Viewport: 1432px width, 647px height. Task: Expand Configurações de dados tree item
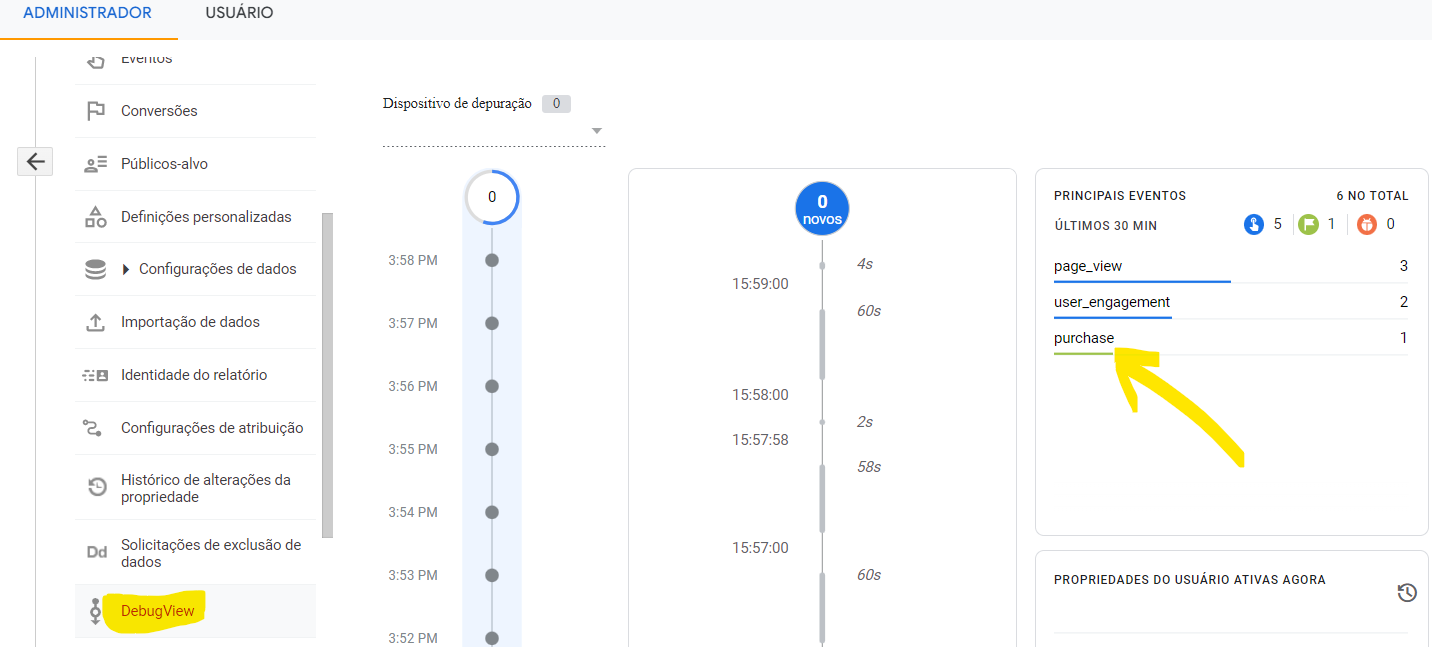pos(126,269)
